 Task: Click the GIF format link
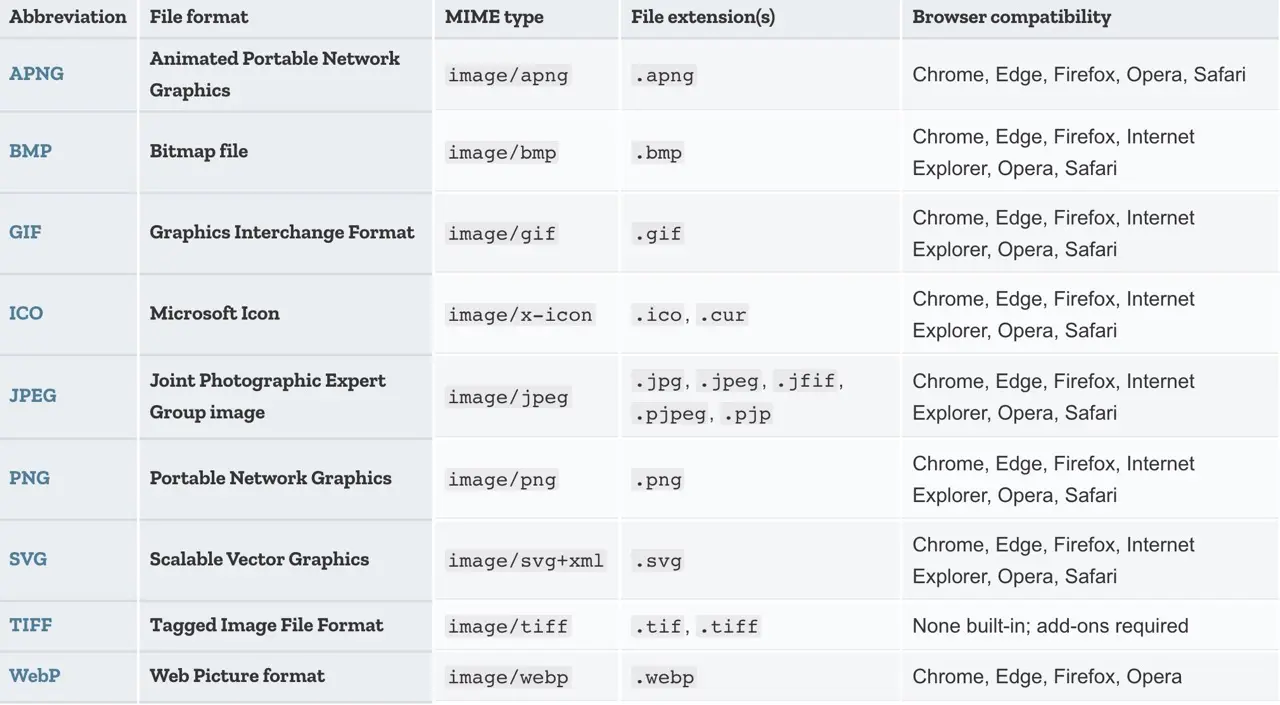tap(25, 232)
